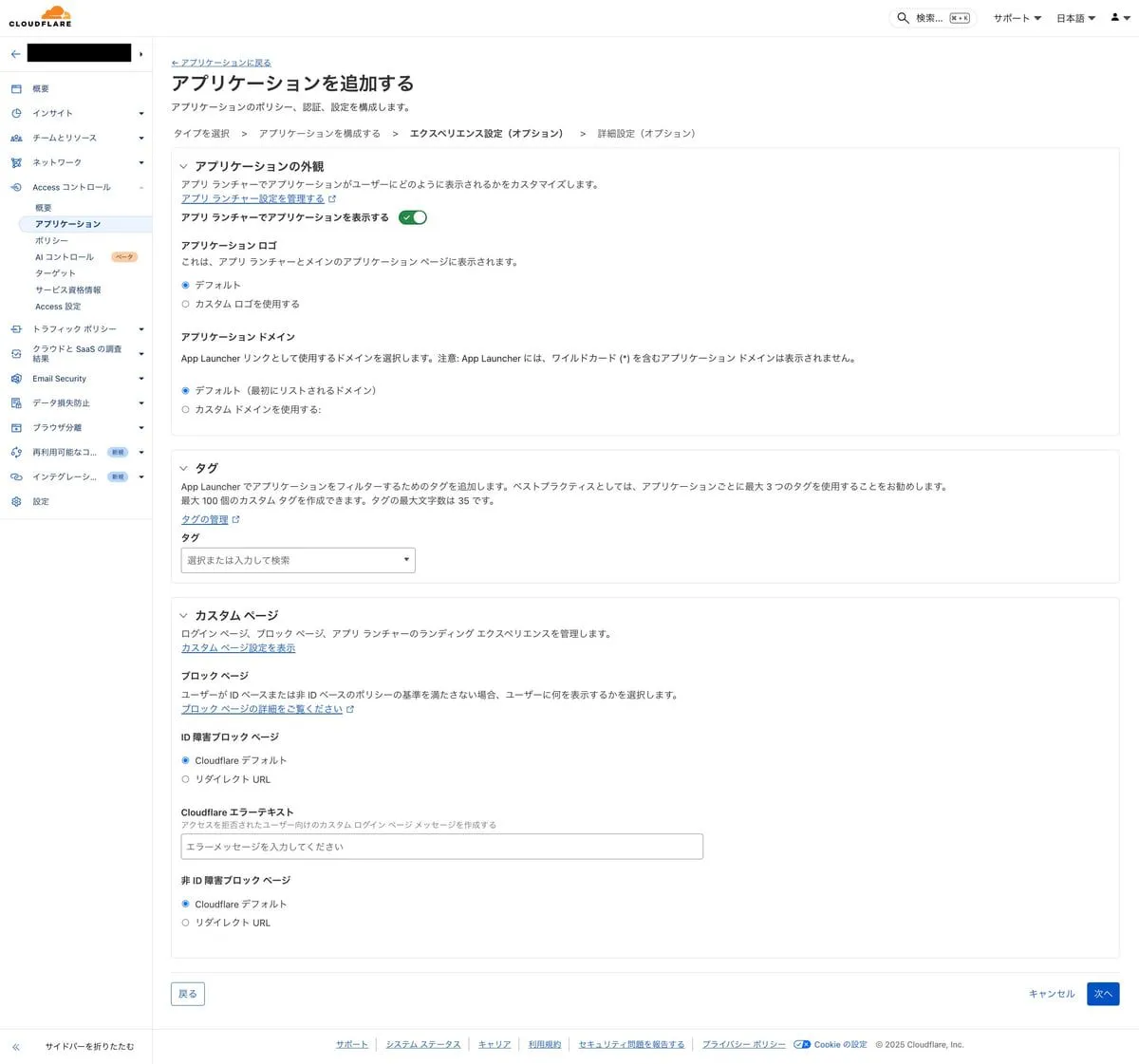This screenshot has width=1139, height=1064.
Task: Click the Cloudflare logo
Action: [41, 16]
